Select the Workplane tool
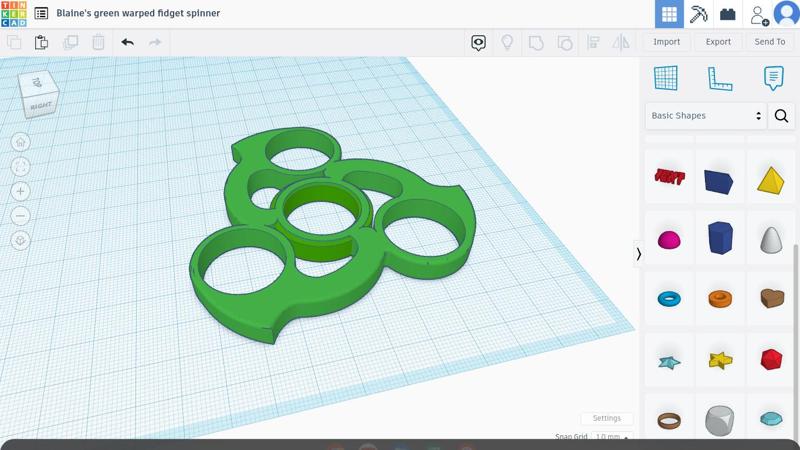This screenshot has width=800, height=450. [x=666, y=78]
